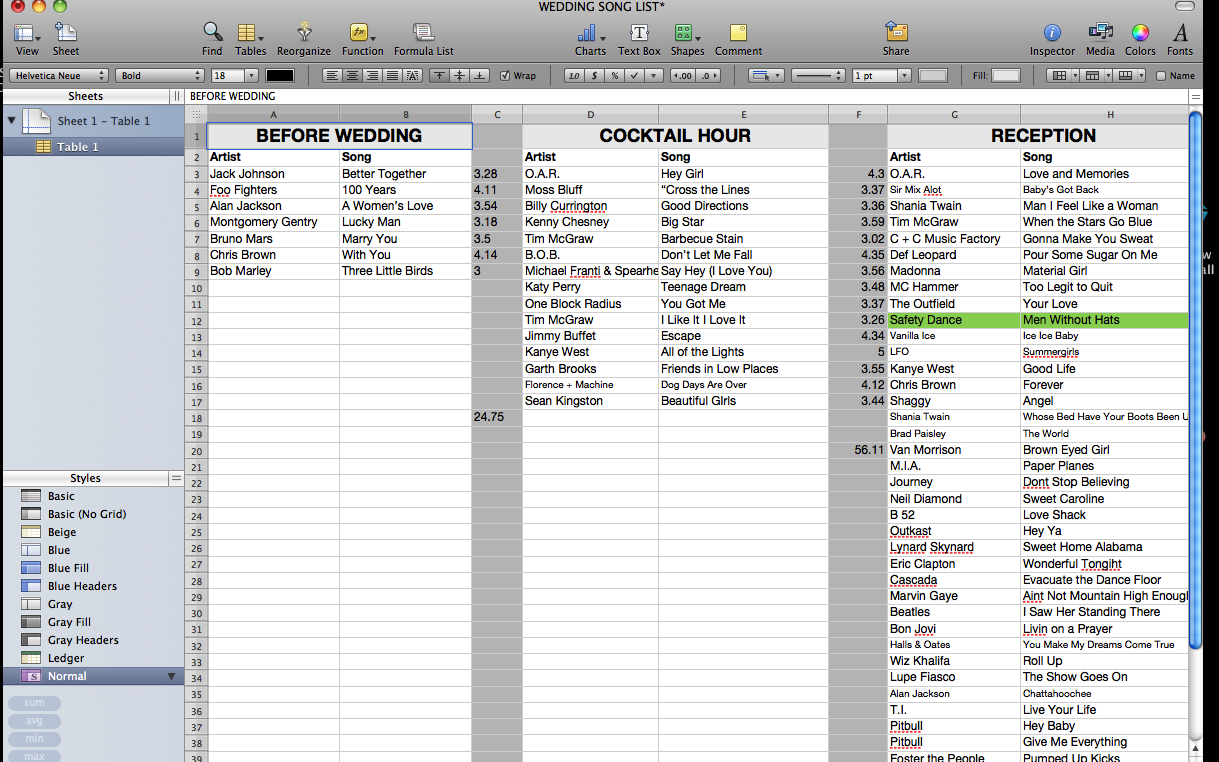Screen dimensions: 1219x762
Task: Align text left
Action: coord(331,76)
